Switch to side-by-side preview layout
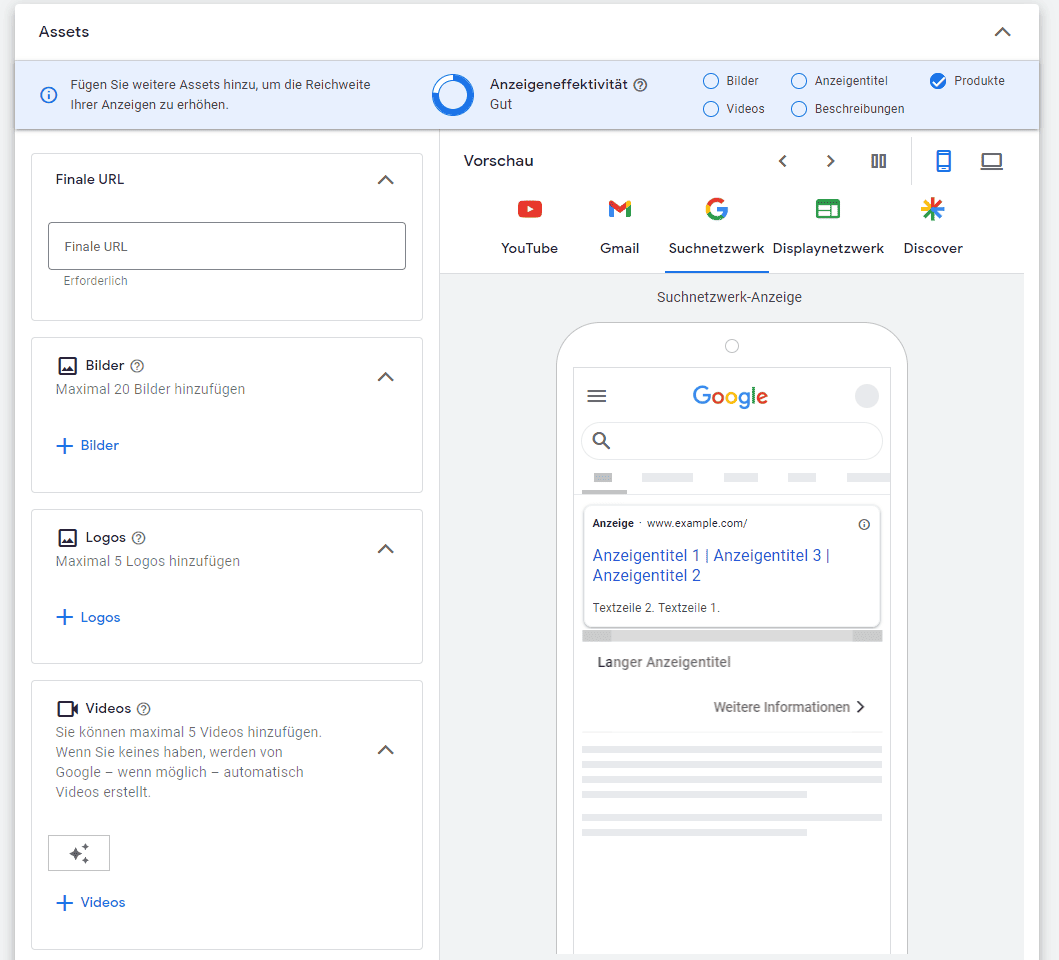The image size is (1059, 960). 879,161
